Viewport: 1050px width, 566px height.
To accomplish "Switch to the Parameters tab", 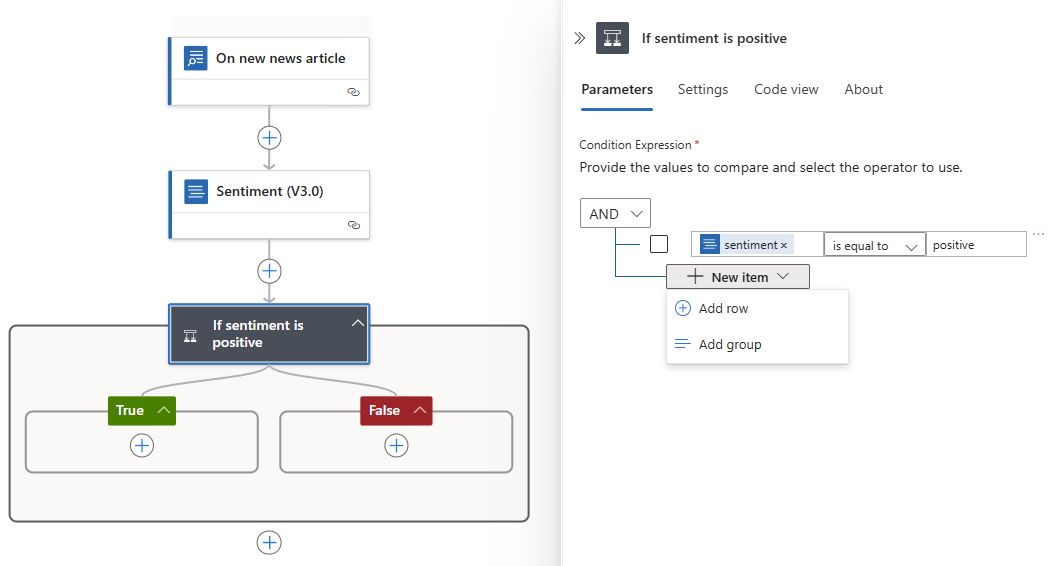I will pos(617,90).
